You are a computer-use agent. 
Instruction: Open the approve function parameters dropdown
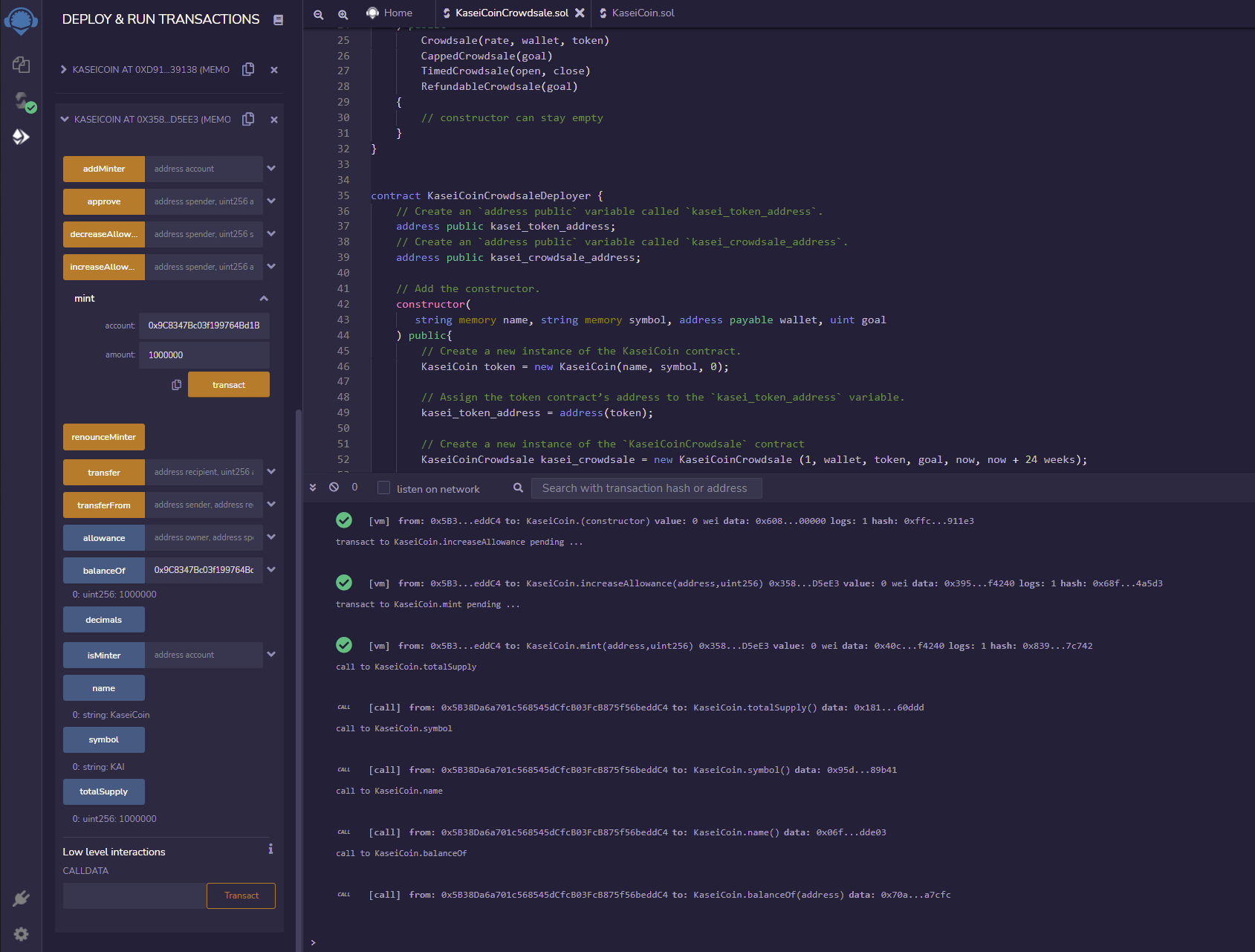[271, 201]
